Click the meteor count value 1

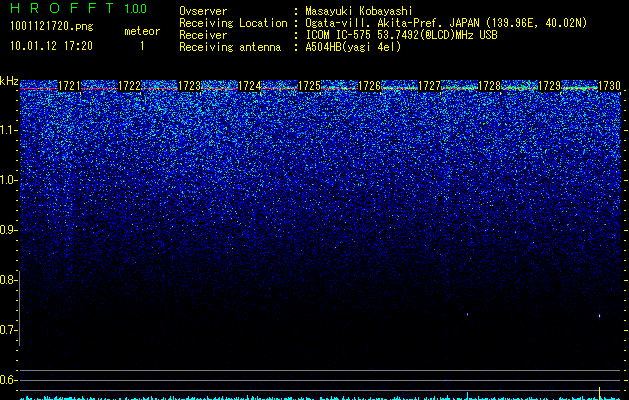point(142,46)
